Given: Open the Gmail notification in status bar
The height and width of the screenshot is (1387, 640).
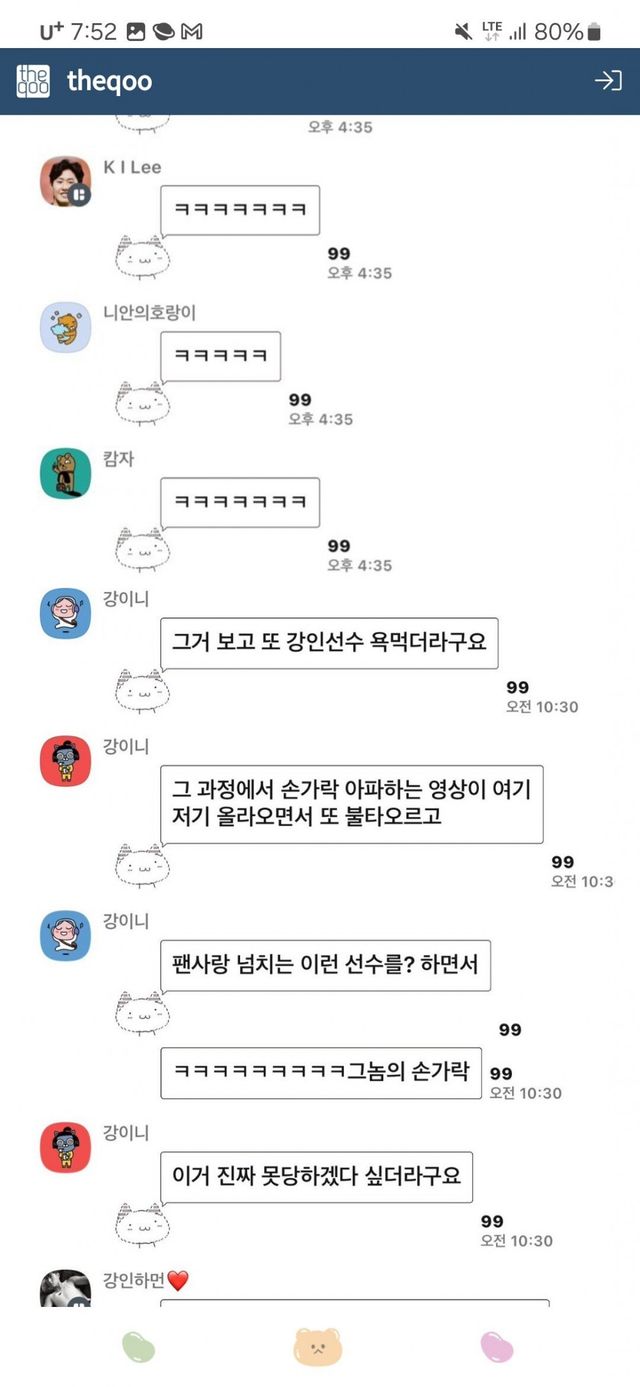Looking at the screenshot, I should [192, 32].
